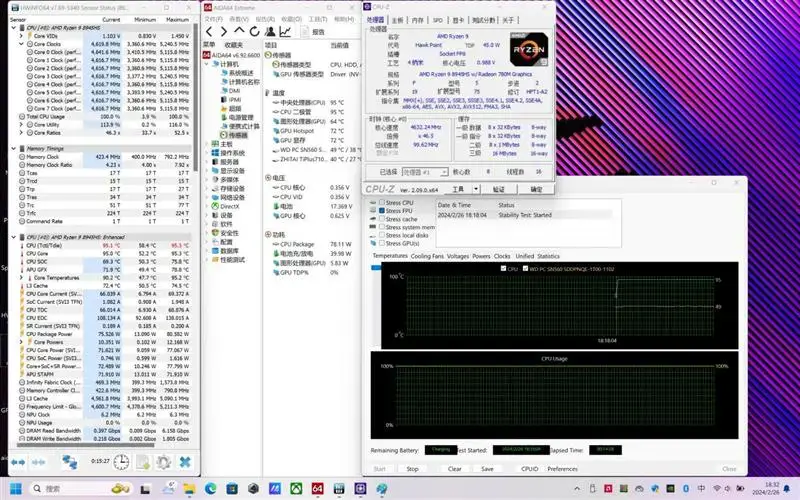Image resolution: width=800 pixels, height=500 pixels.
Task: Select 传感器 (sensor) item in AIDA64 tree
Action: (234, 135)
